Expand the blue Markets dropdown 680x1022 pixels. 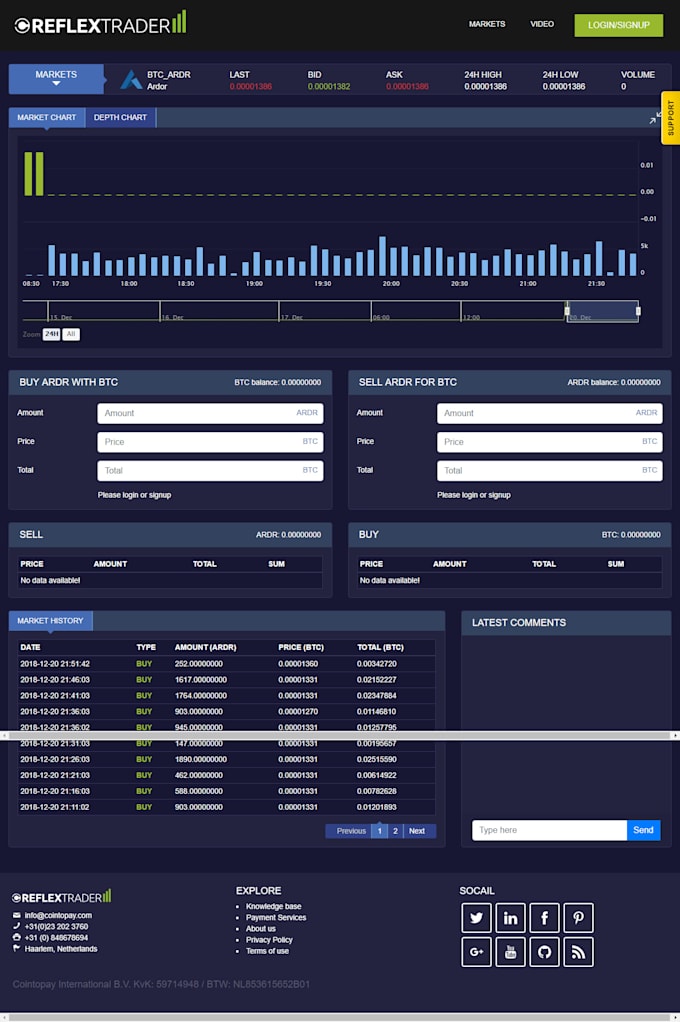click(56, 79)
